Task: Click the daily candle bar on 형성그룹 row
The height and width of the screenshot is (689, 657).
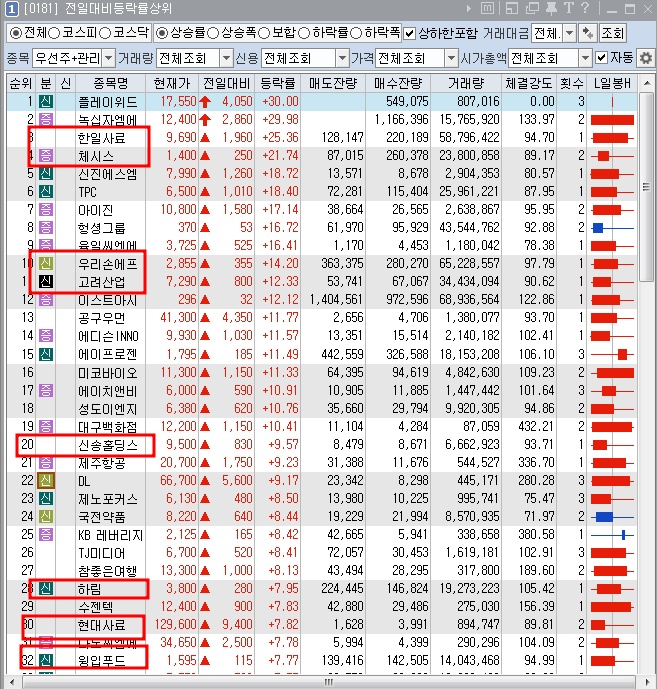Action: click(x=613, y=228)
